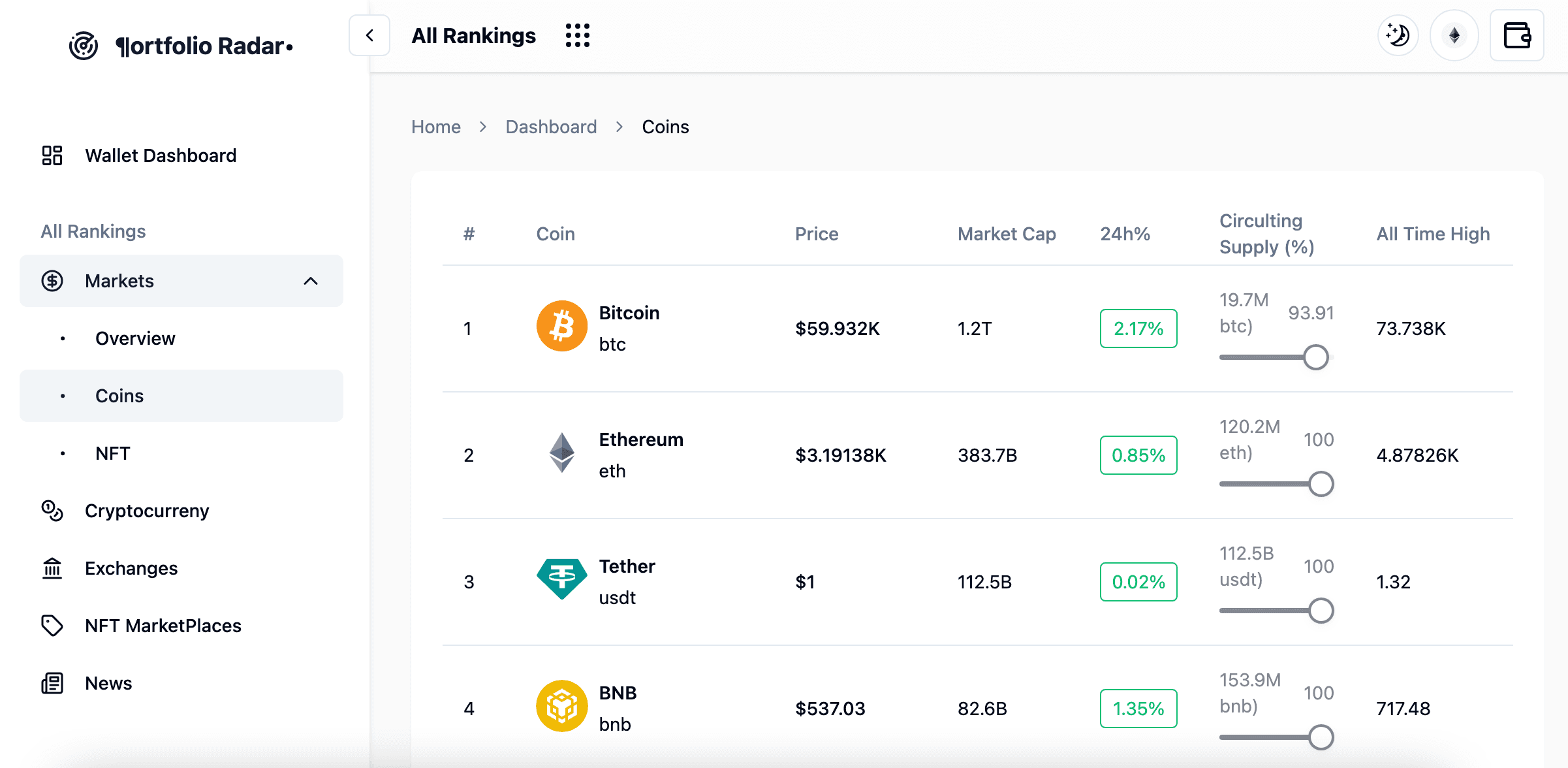
Task: Open the Overview submenu item
Action: tap(181, 338)
